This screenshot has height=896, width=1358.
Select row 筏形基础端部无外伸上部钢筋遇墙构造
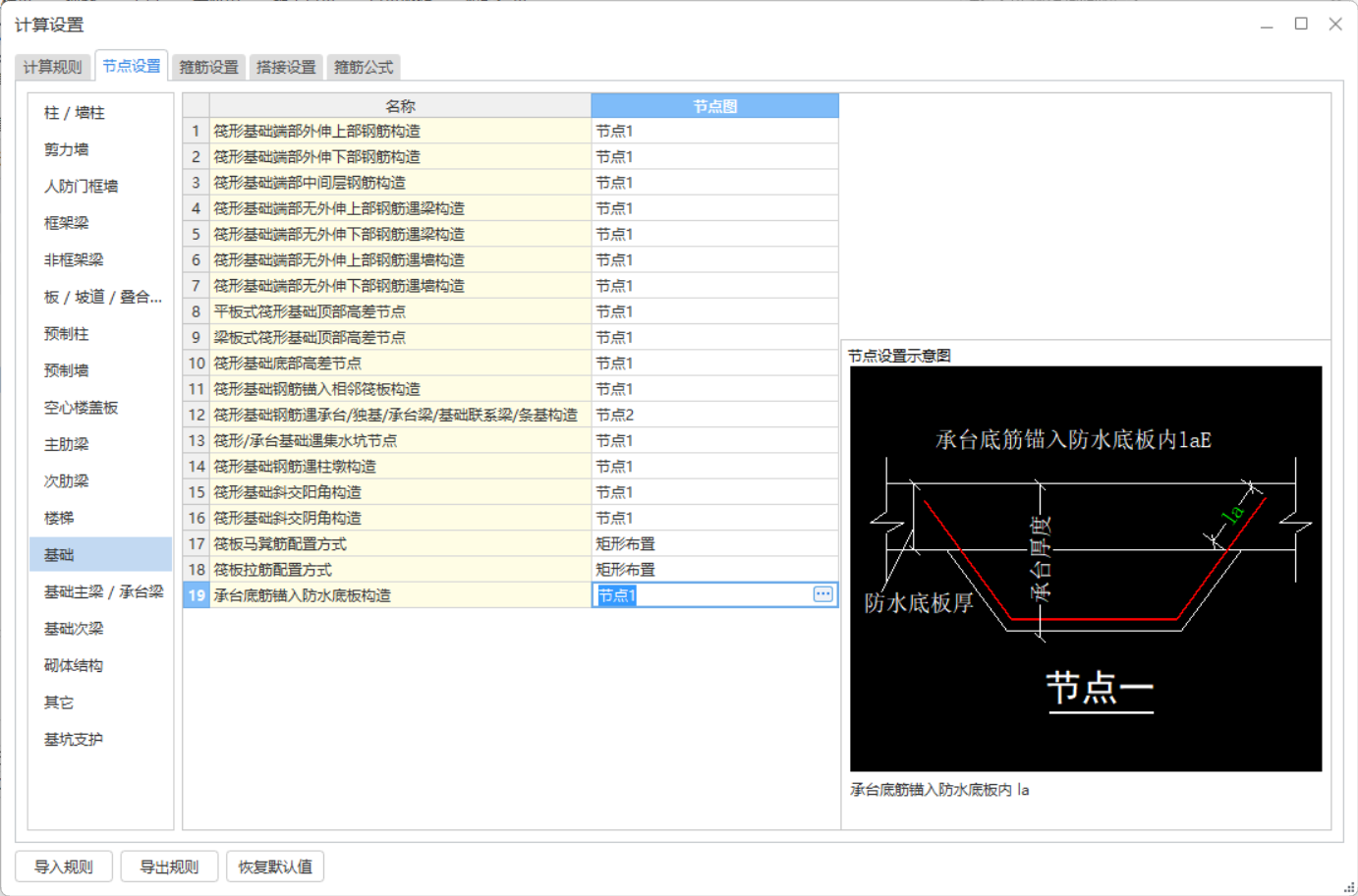click(x=400, y=259)
